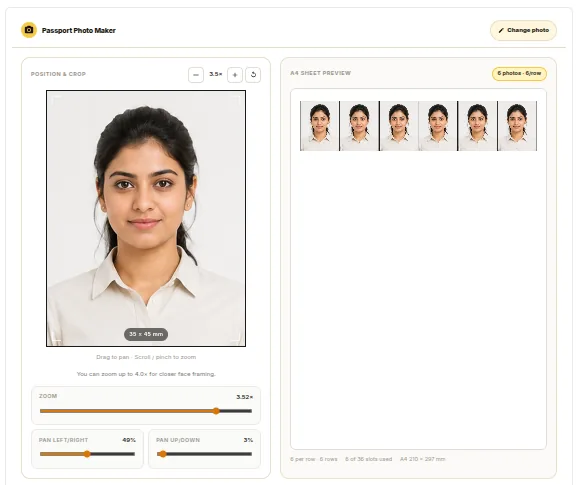The image size is (577, 485).
Task: Click the 49% pan left/right value
Action: pyautogui.click(x=129, y=440)
